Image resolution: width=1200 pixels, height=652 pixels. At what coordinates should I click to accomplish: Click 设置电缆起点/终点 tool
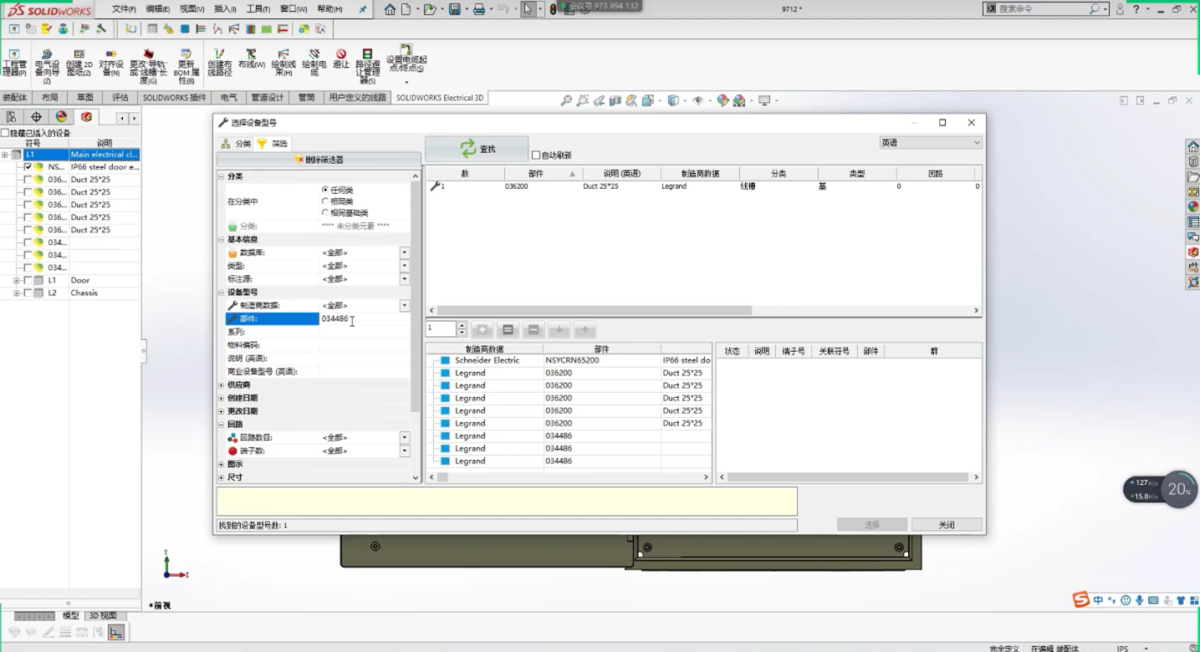(406, 60)
